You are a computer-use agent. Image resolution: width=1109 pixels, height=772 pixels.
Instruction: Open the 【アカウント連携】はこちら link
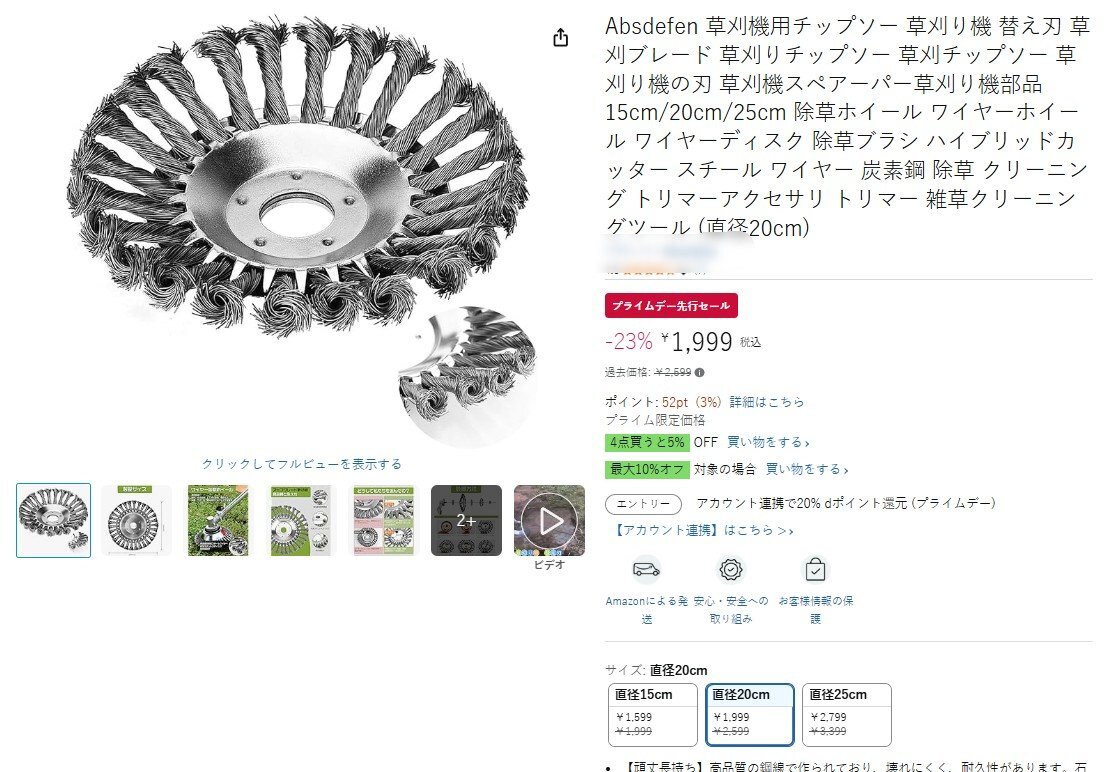pyautogui.click(x=703, y=530)
